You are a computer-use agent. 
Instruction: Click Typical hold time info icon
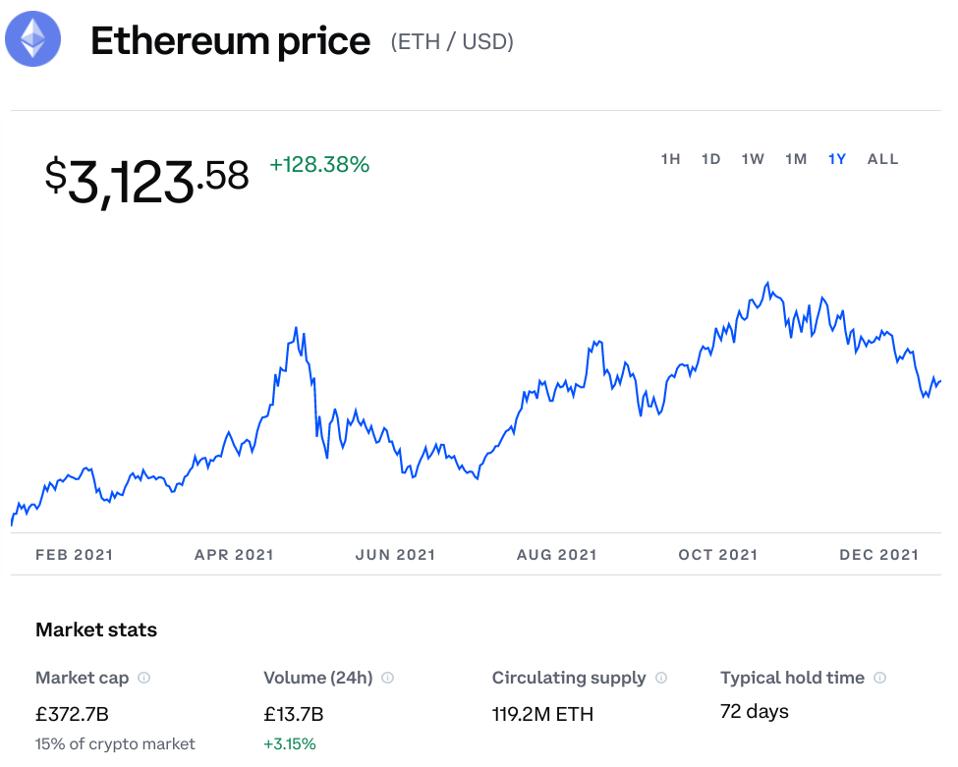[x=880, y=678]
